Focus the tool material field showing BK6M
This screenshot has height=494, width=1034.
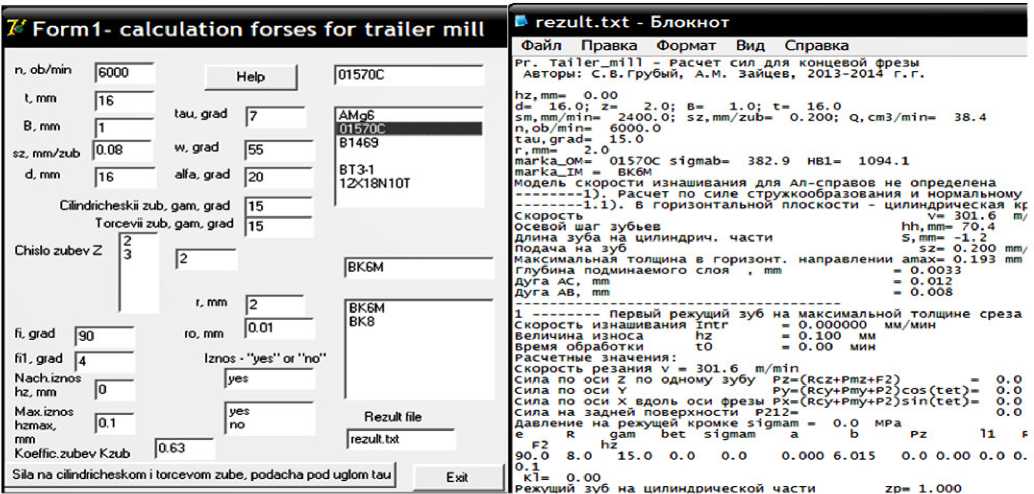coord(418,268)
